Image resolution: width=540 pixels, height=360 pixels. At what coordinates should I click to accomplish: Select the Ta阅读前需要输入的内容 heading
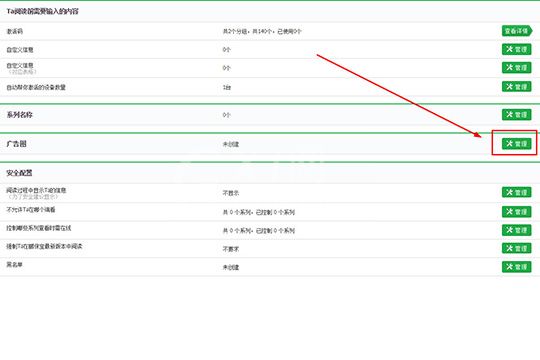click(42, 11)
